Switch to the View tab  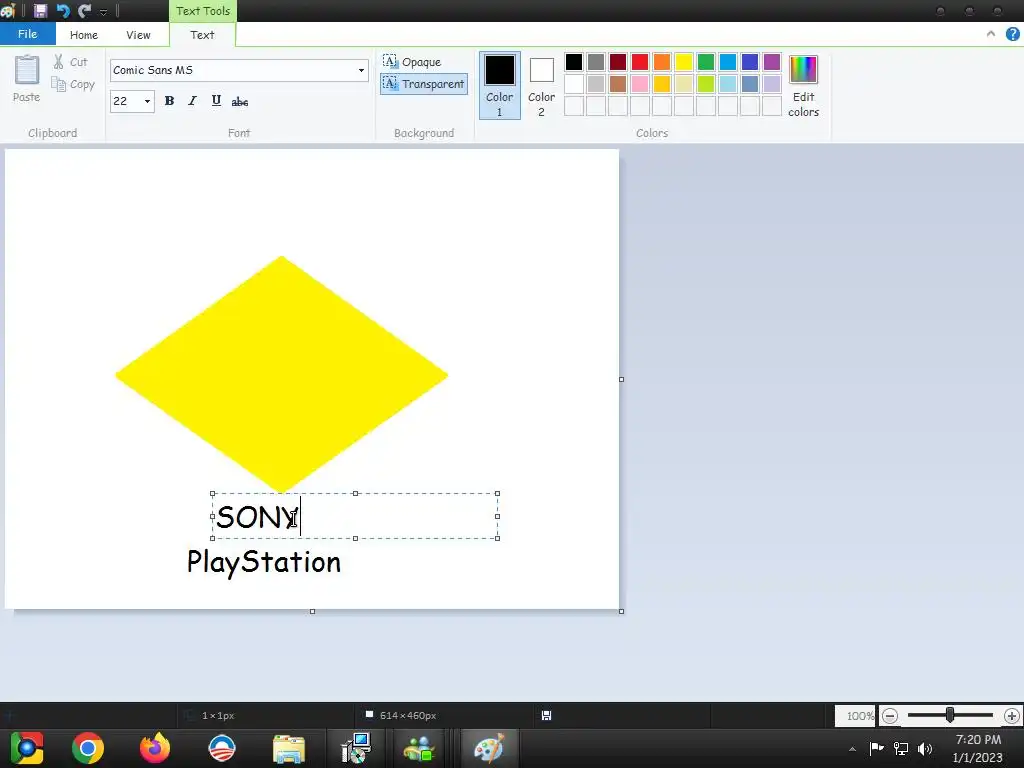138,35
